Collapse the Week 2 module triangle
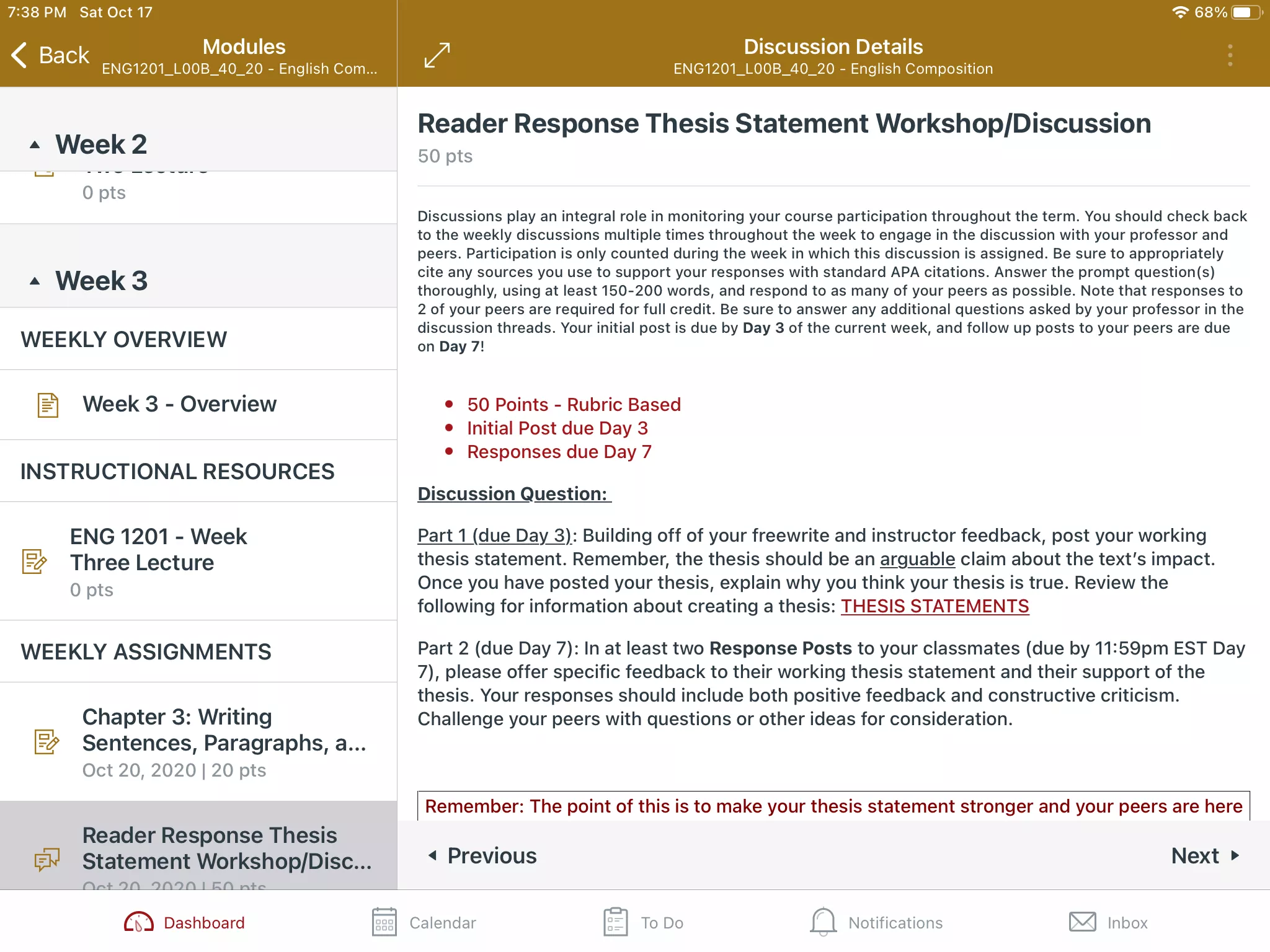 [35, 145]
